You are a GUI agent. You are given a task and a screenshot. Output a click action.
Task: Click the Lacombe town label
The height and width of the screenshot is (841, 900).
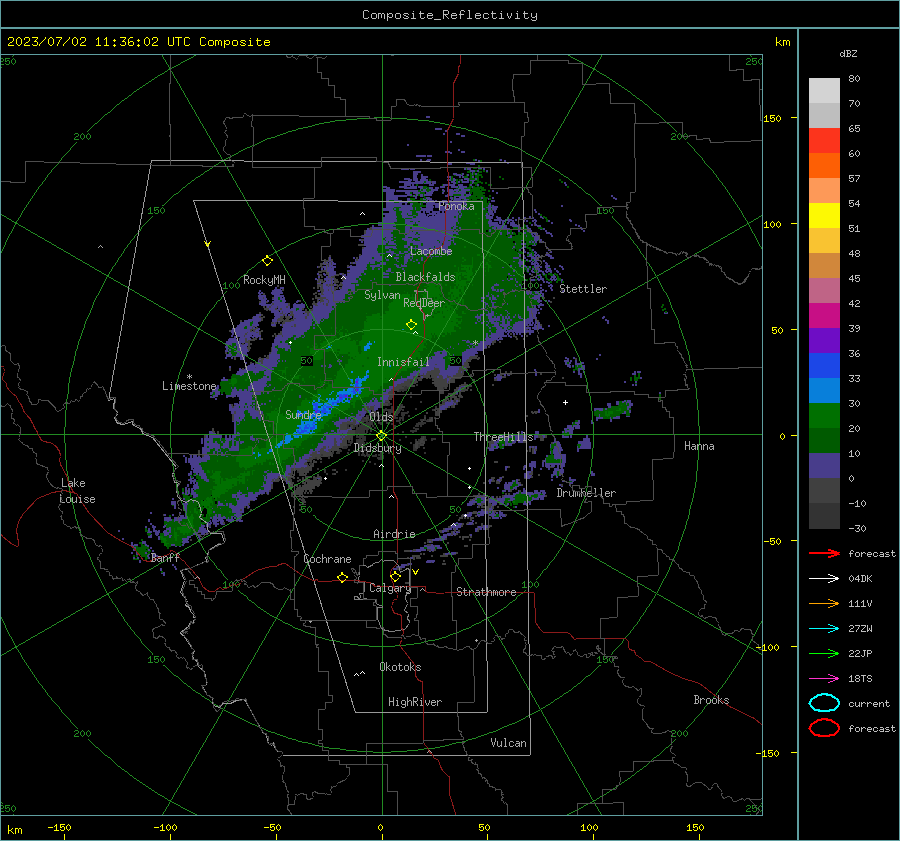click(431, 251)
